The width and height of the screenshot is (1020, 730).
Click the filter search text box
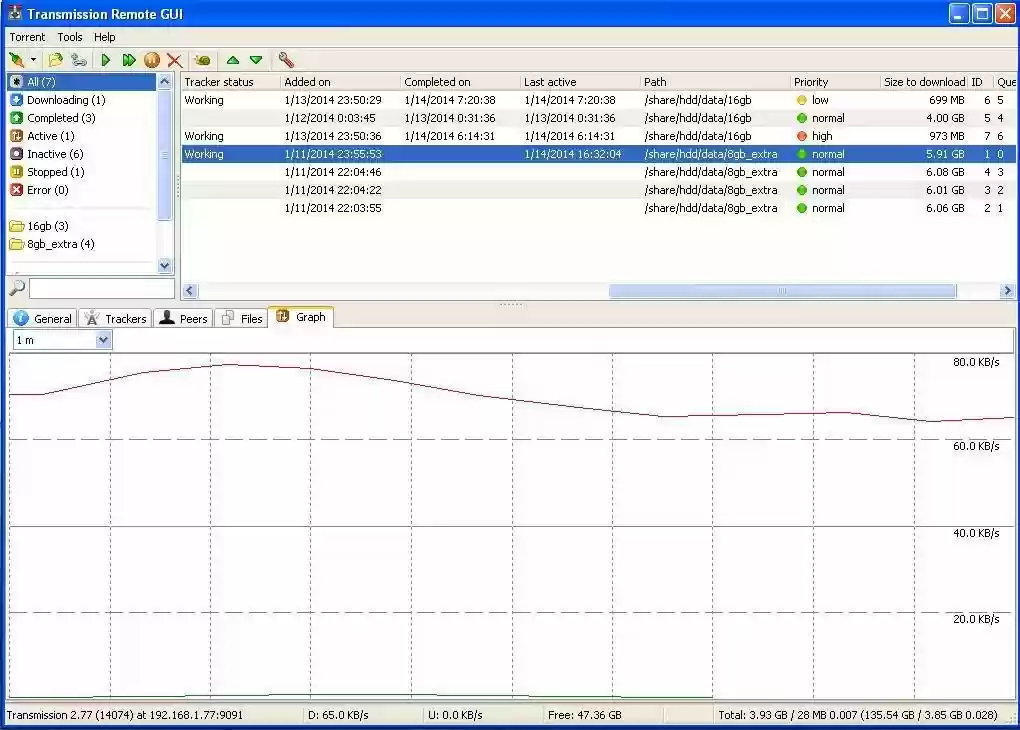pos(101,288)
